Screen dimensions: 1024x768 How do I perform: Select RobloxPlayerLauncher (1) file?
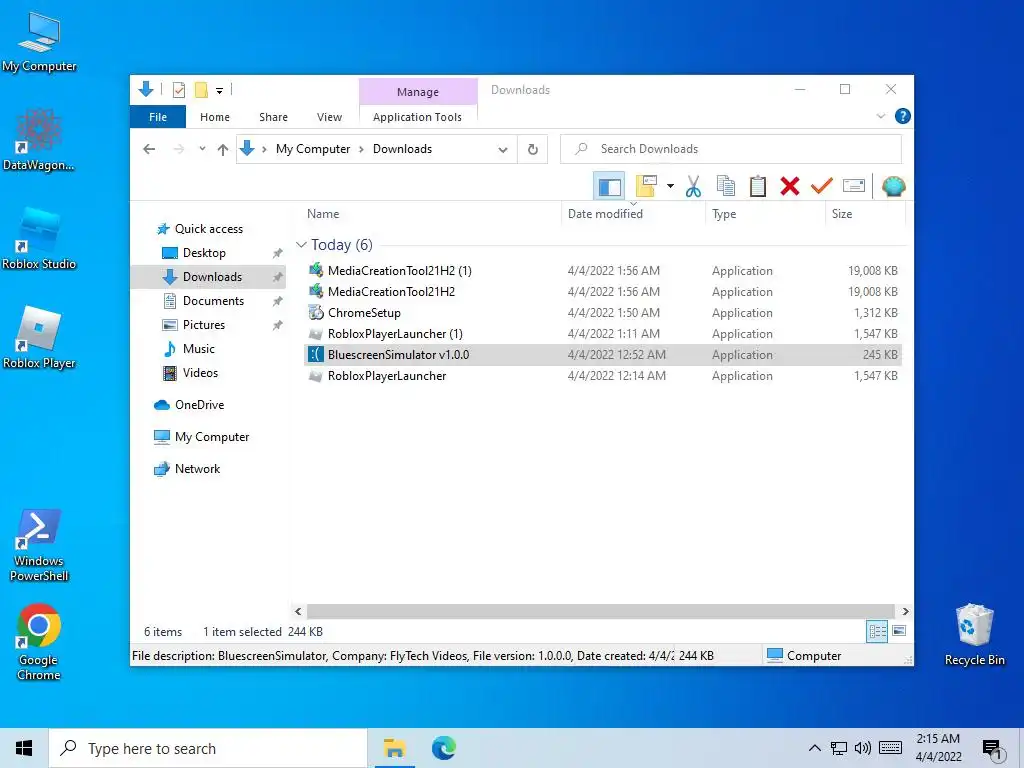602,334
